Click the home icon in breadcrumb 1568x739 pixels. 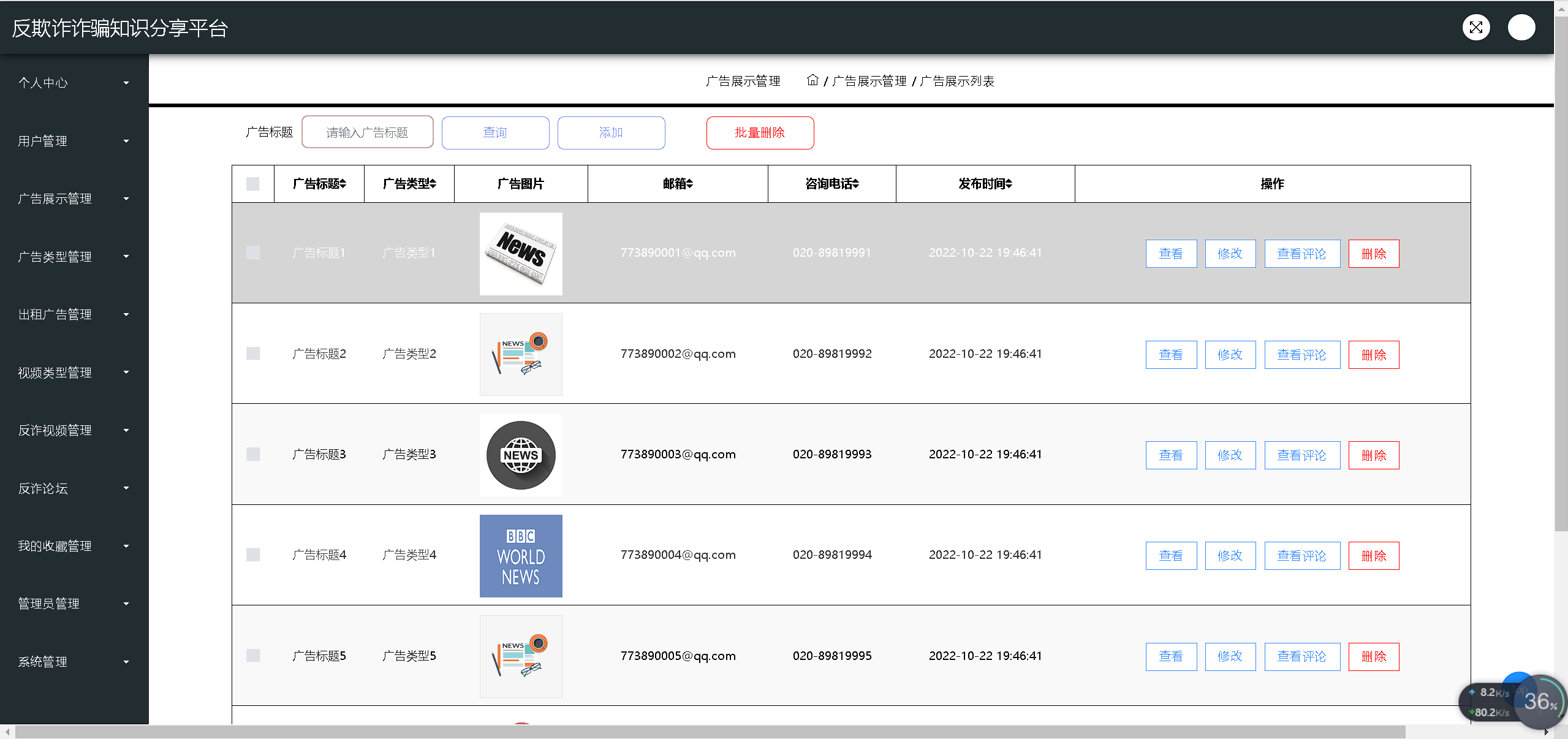click(x=812, y=80)
